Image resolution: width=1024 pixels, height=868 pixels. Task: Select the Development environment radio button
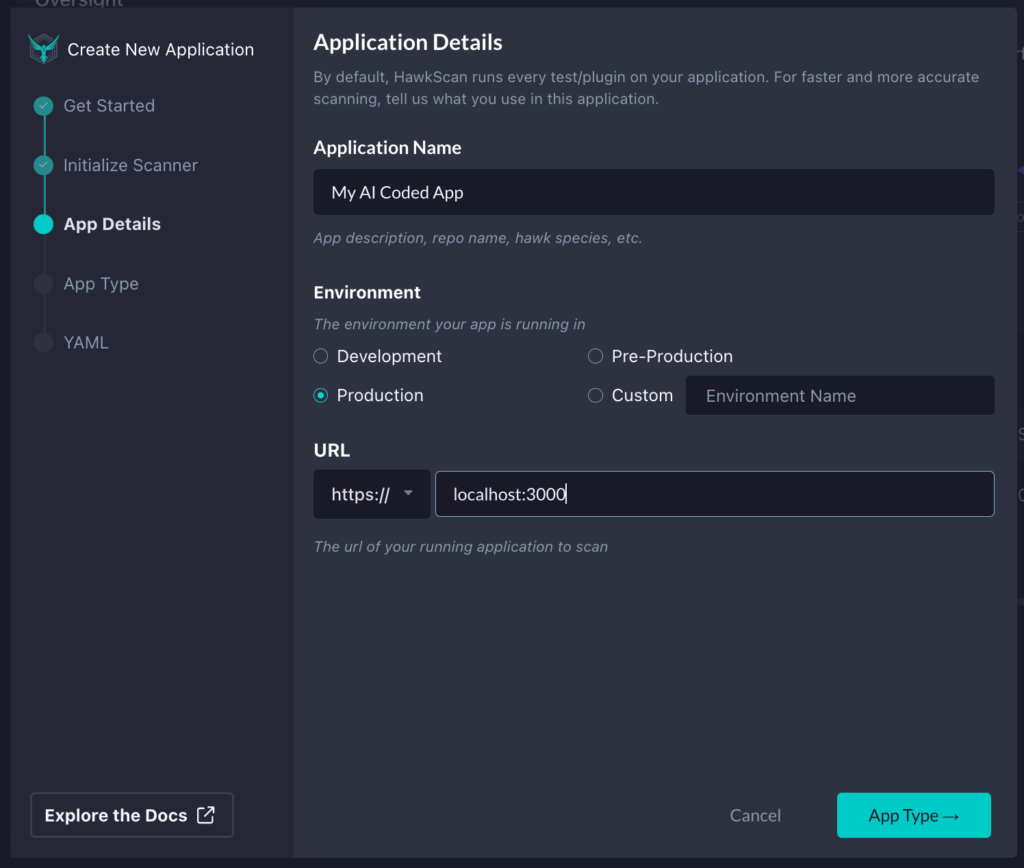point(320,356)
